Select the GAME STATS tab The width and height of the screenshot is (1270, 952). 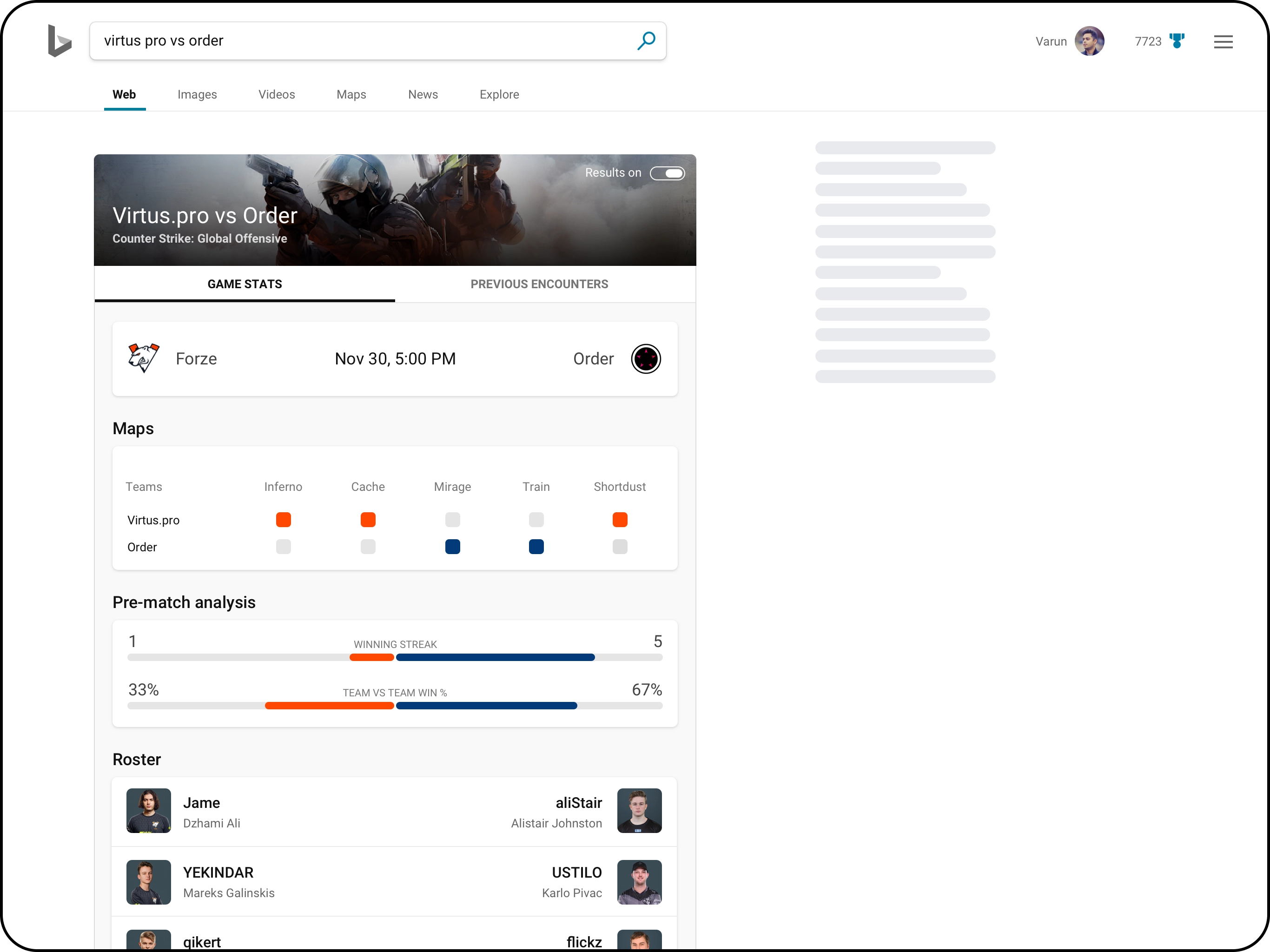[245, 284]
